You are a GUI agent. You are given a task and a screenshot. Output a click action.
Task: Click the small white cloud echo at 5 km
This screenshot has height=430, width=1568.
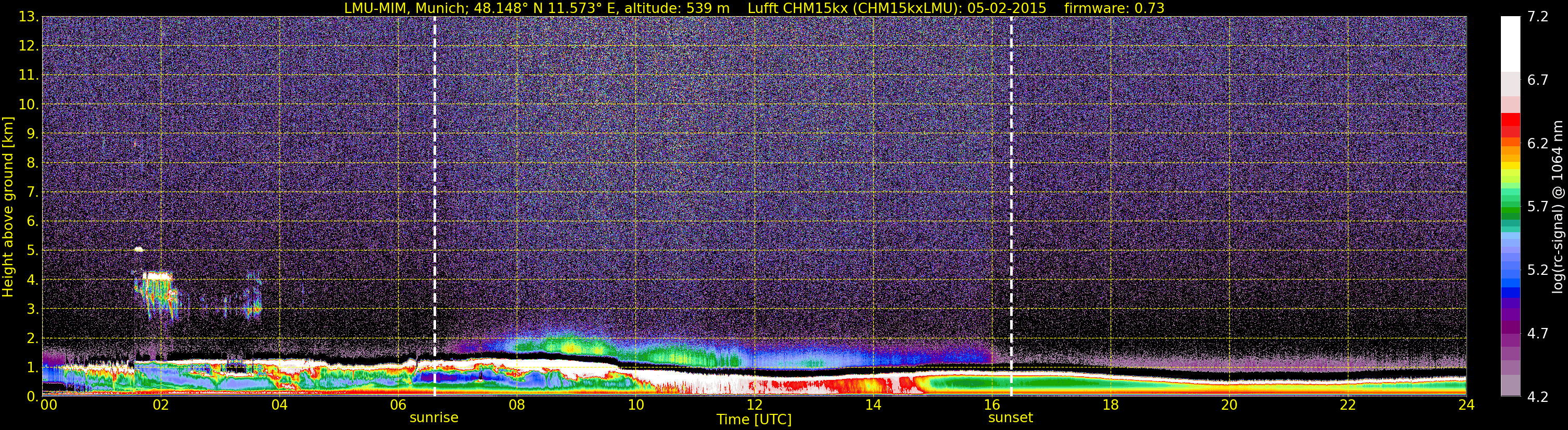(x=138, y=249)
